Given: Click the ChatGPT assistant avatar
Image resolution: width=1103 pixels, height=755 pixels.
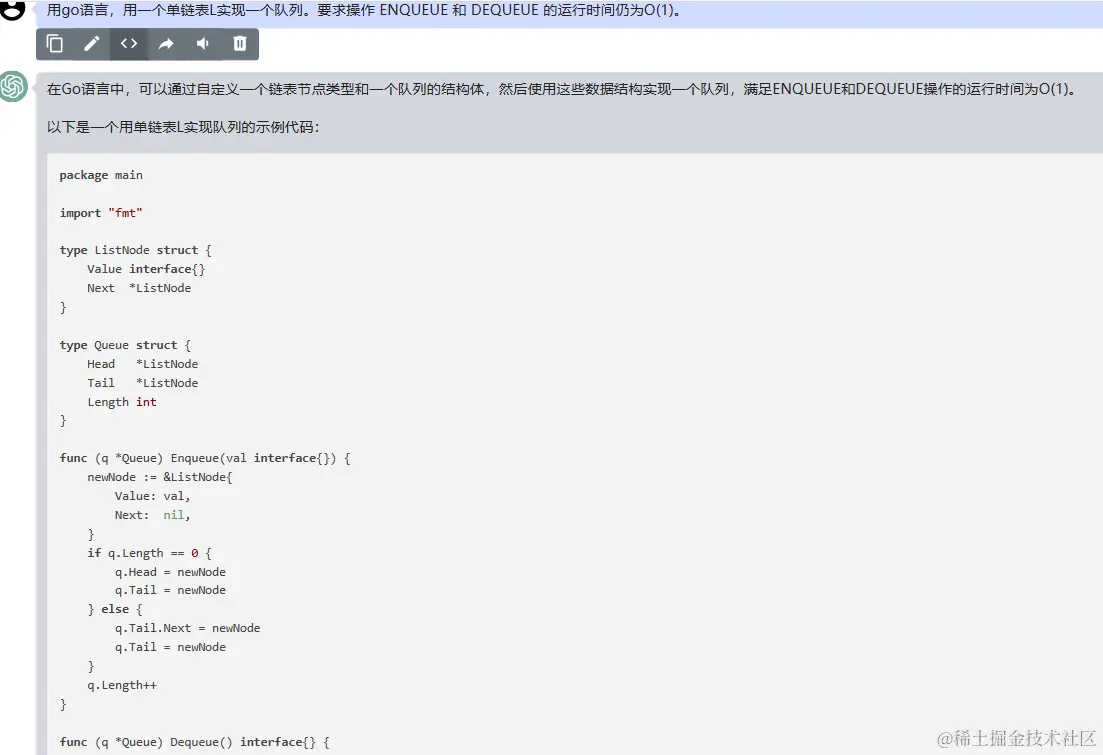Looking at the screenshot, I should [13, 87].
